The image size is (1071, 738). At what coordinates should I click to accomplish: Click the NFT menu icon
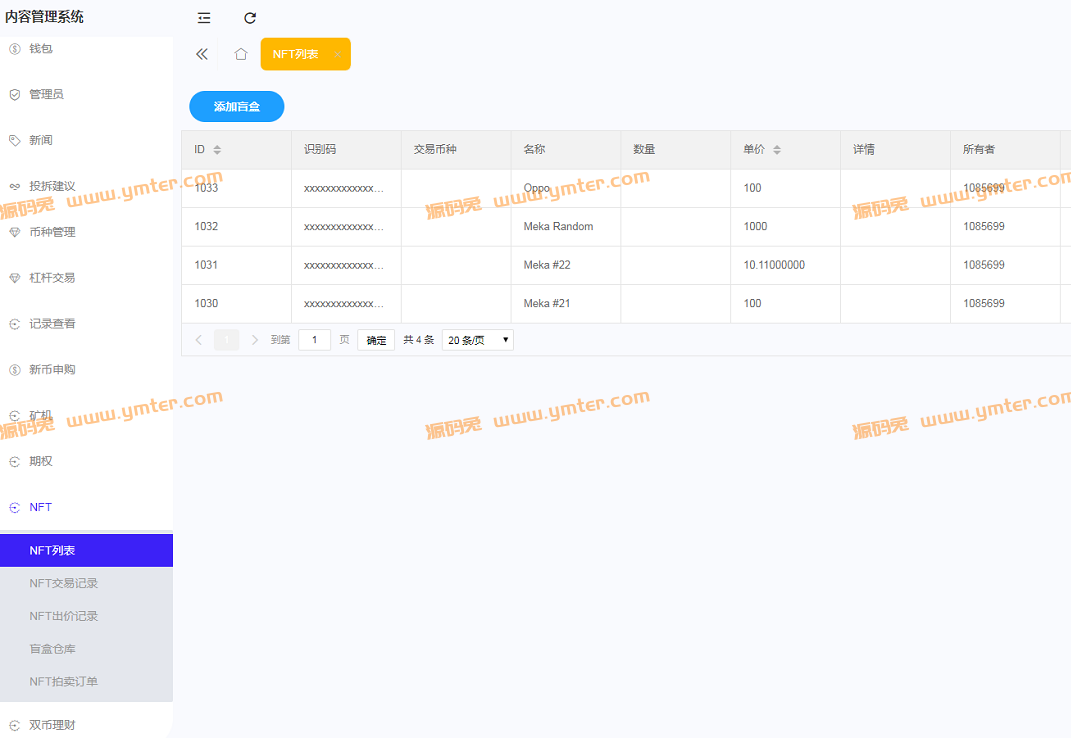tap(14, 507)
